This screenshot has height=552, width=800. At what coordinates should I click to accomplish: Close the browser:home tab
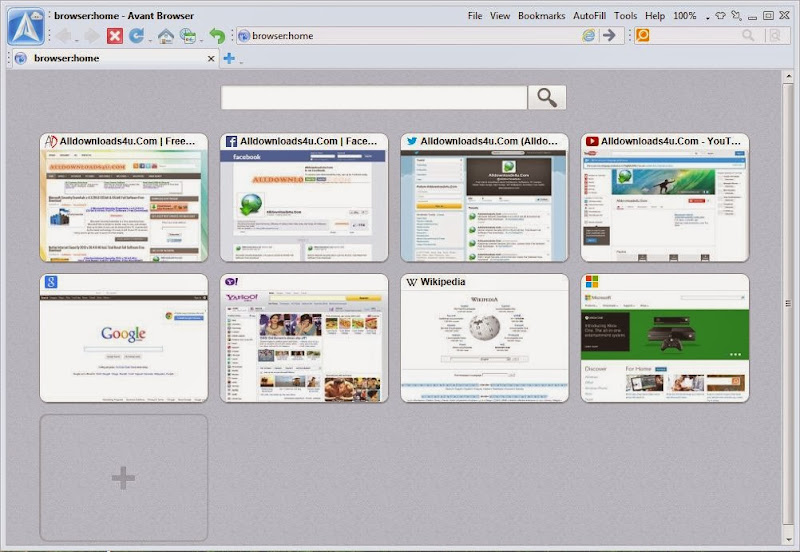[211, 59]
